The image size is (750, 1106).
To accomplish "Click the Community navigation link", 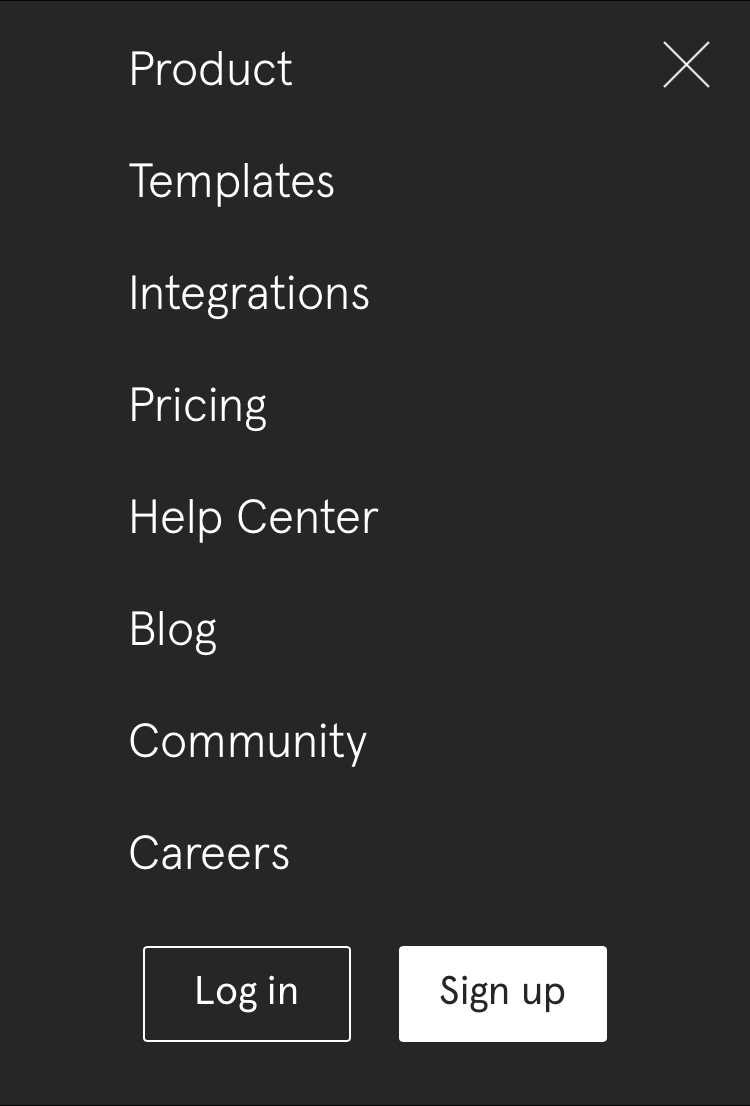I will [248, 742].
